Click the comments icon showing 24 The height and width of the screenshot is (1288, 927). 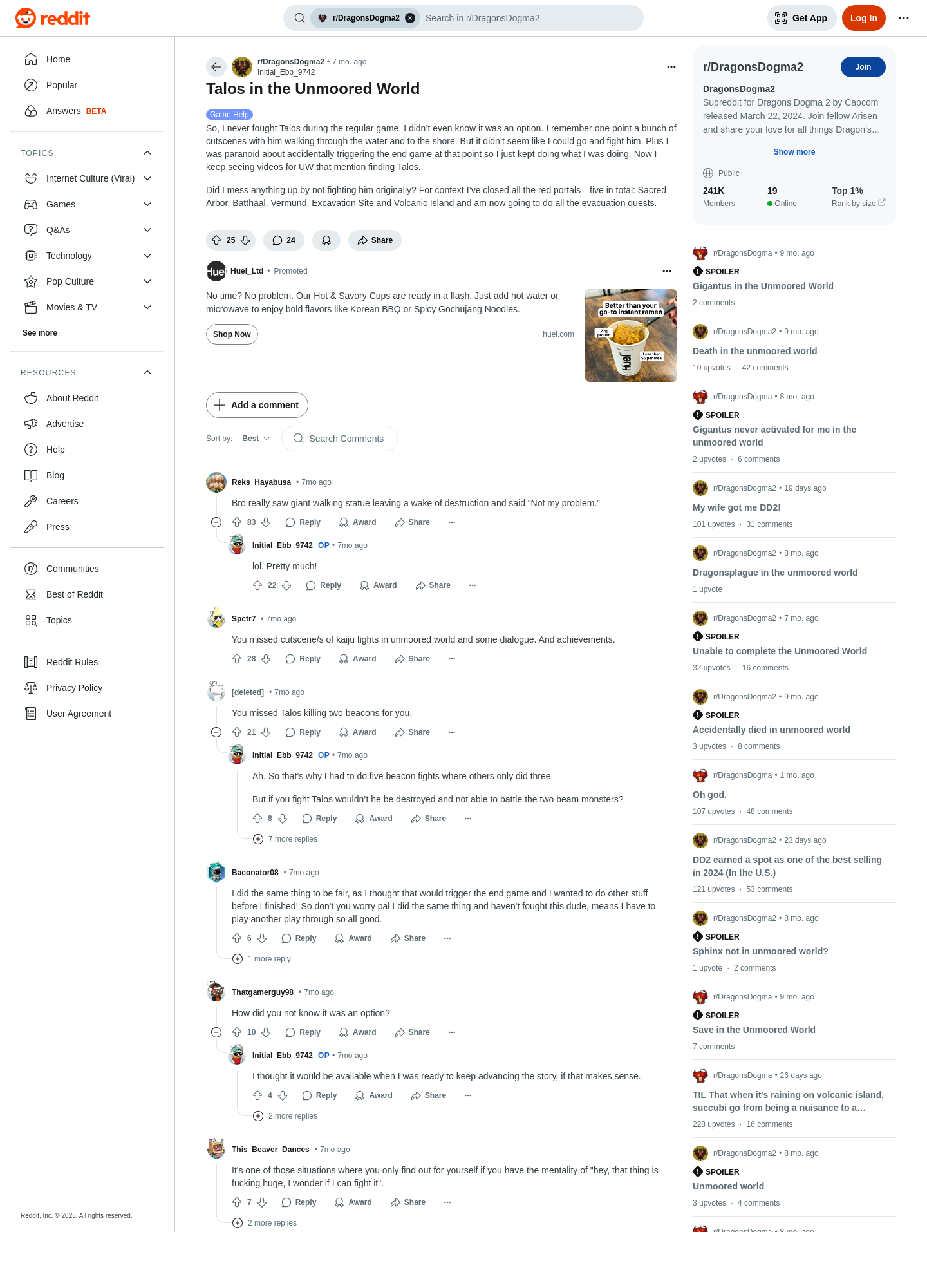(284, 240)
